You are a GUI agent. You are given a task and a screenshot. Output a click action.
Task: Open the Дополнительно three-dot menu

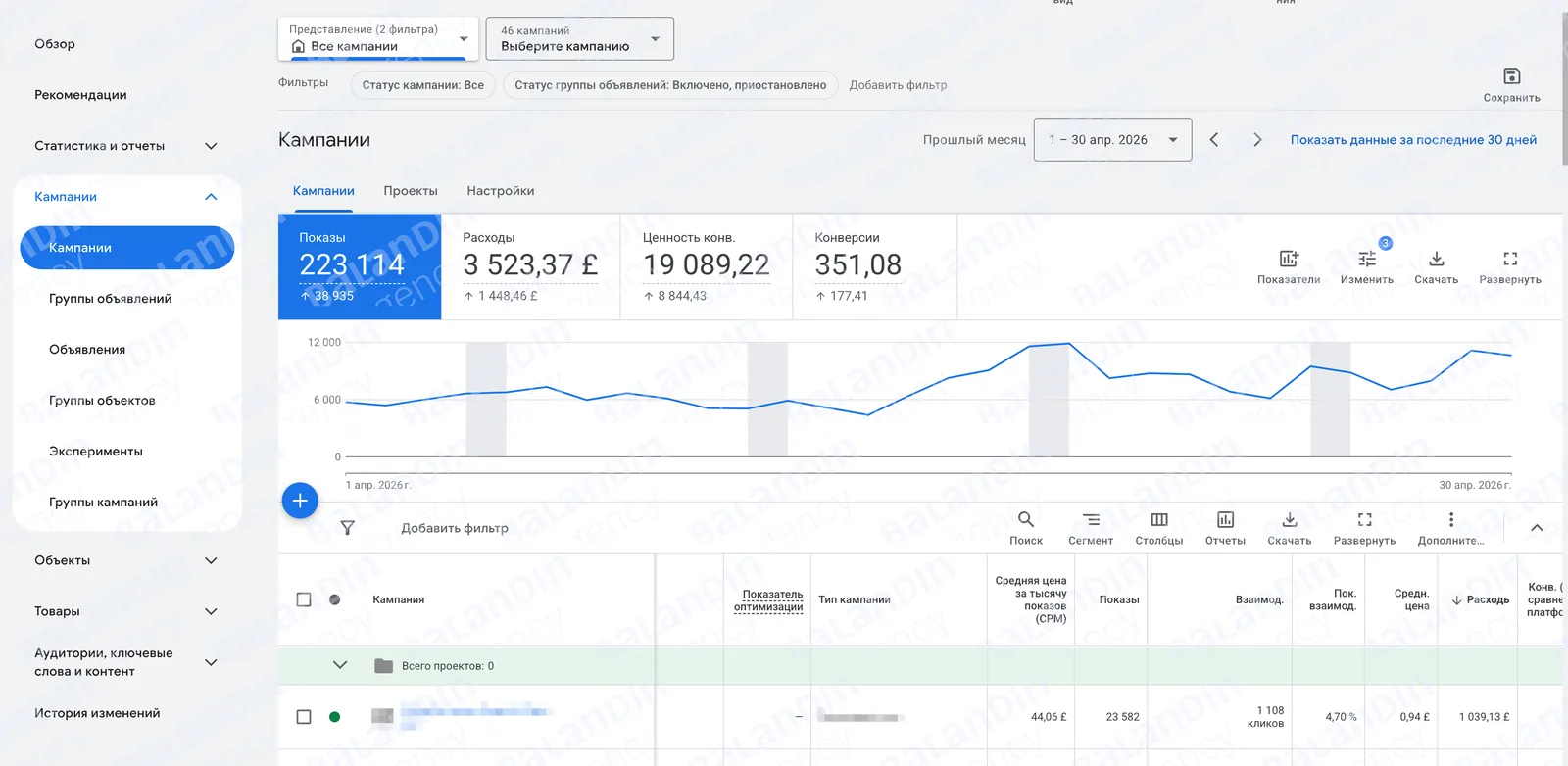click(1451, 519)
